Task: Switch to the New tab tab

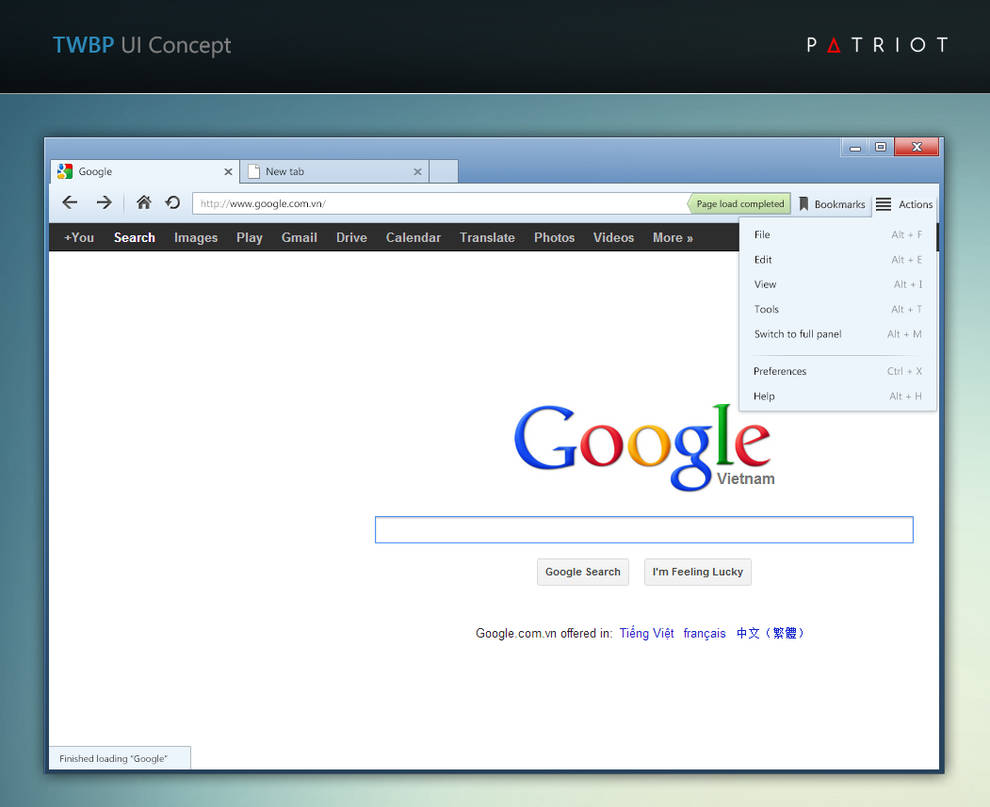Action: coord(335,171)
